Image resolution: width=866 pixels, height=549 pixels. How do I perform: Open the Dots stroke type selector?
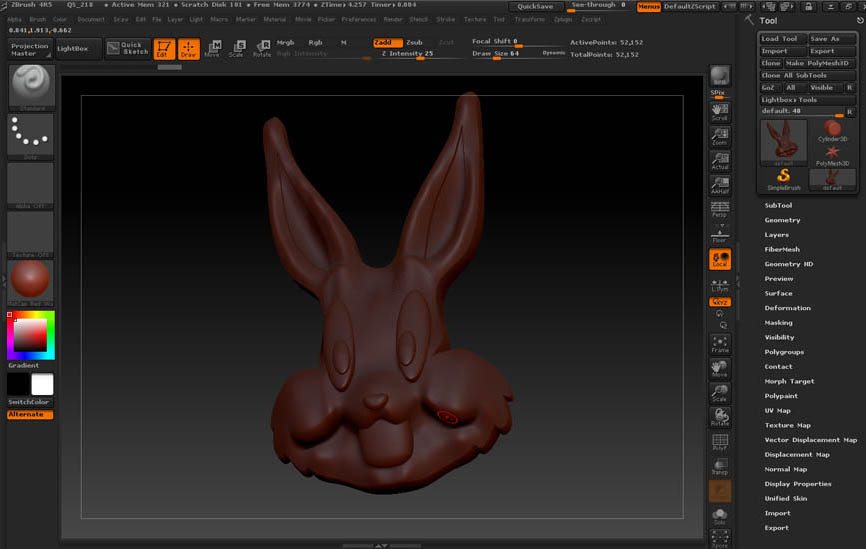(x=31, y=136)
